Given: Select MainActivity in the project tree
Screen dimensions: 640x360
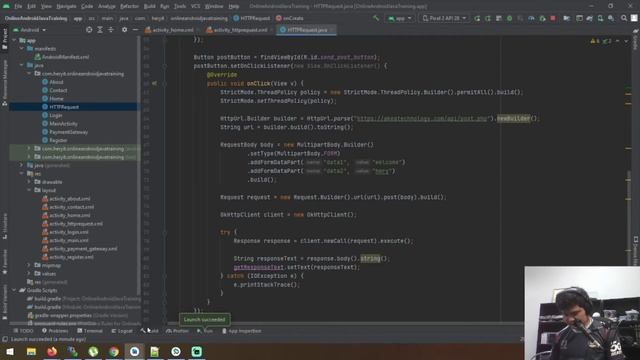Looking at the screenshot, I should (x=63, y=124).
